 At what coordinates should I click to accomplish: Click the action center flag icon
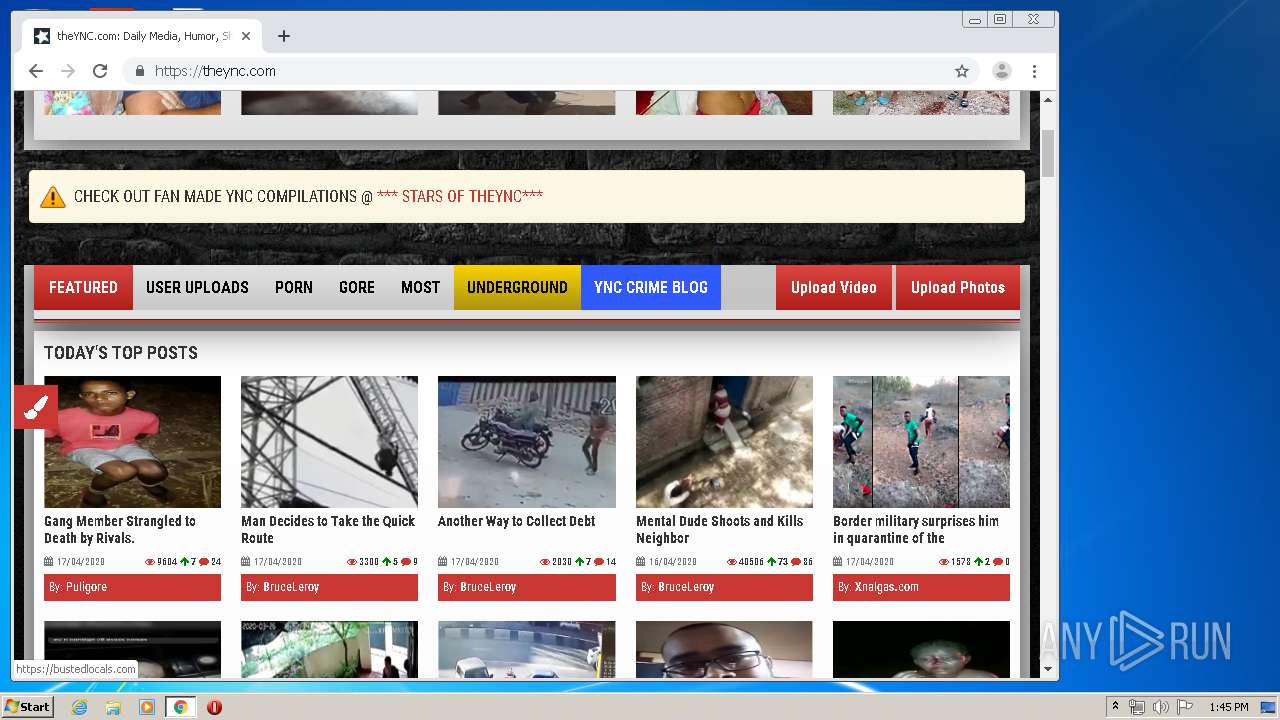[x=1183, y=707]
